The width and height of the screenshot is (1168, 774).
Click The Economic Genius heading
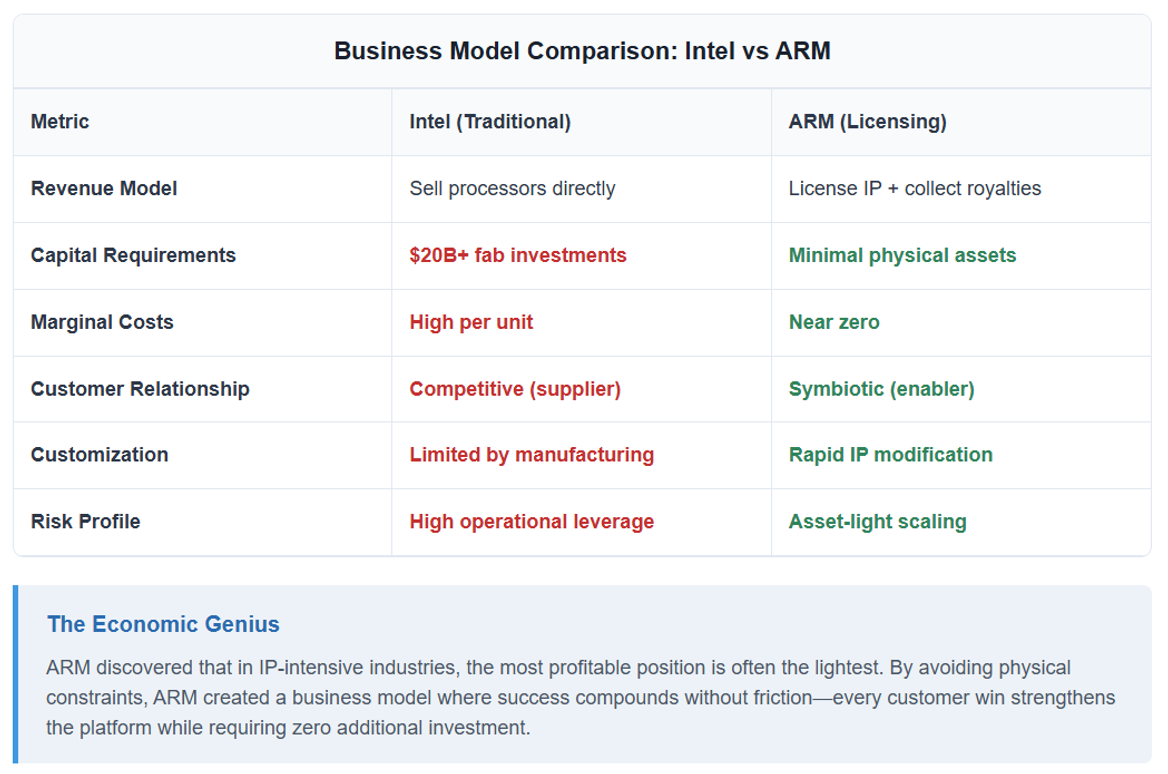163,624
